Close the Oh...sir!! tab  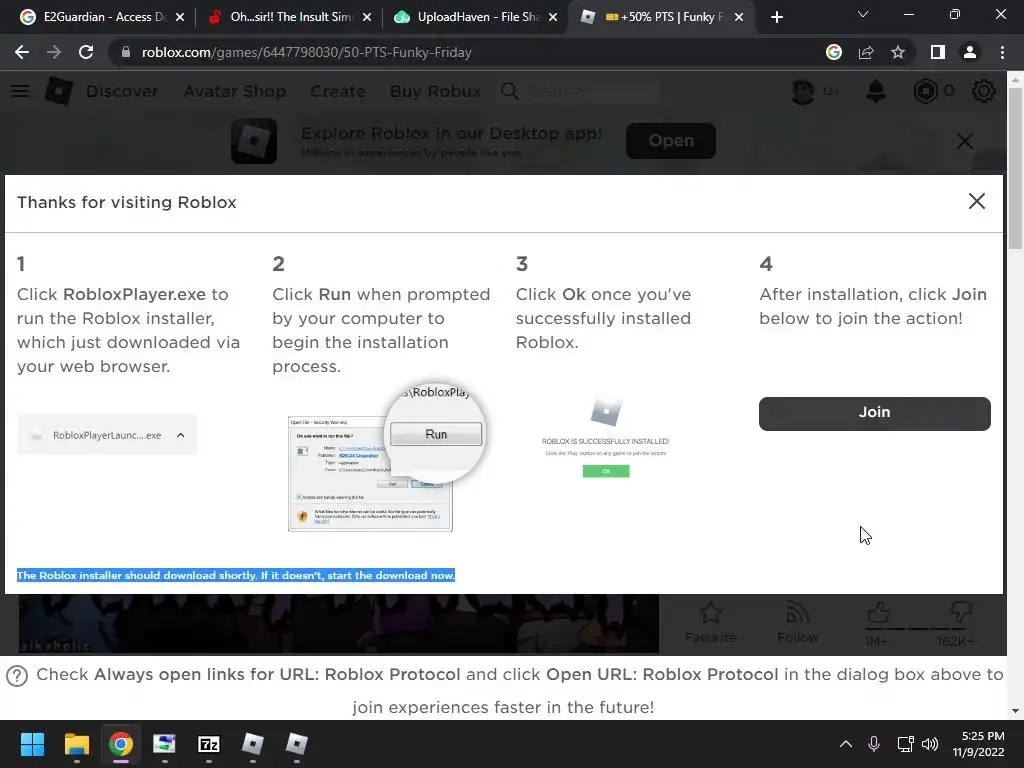[367, 17]
